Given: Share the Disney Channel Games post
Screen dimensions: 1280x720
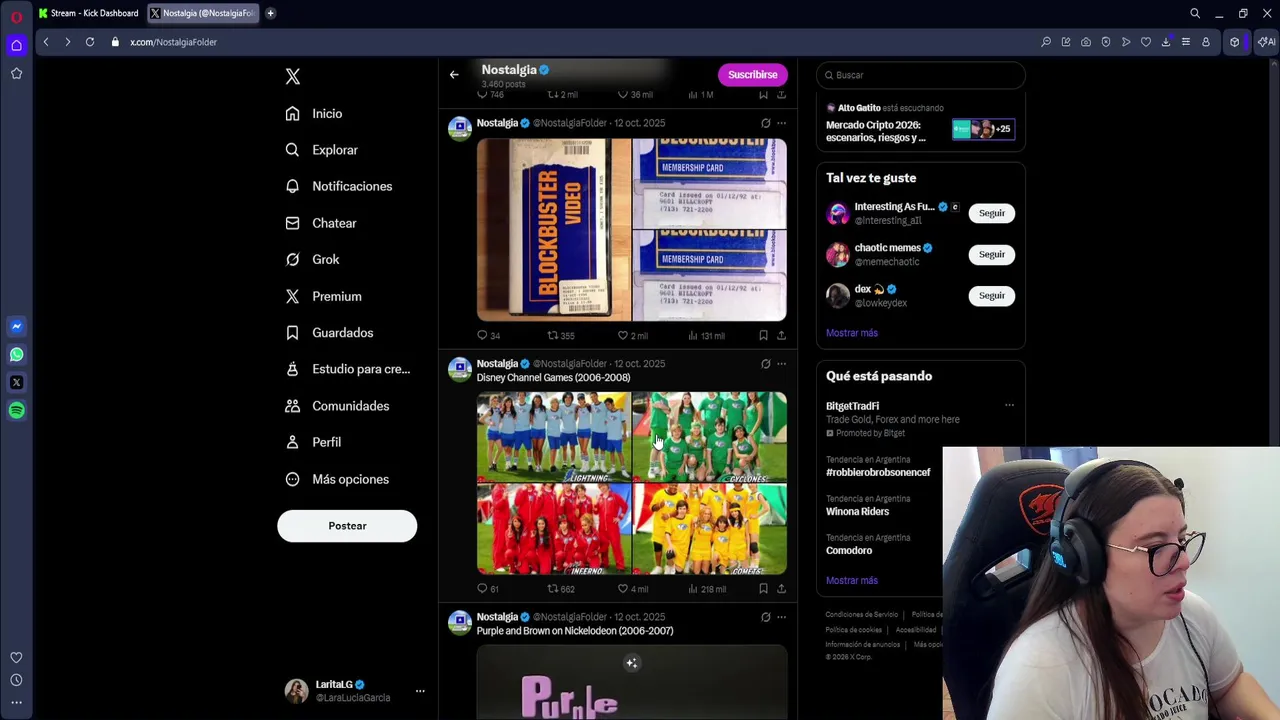Looking at the screenshot, I should click(x=781, y=589).
